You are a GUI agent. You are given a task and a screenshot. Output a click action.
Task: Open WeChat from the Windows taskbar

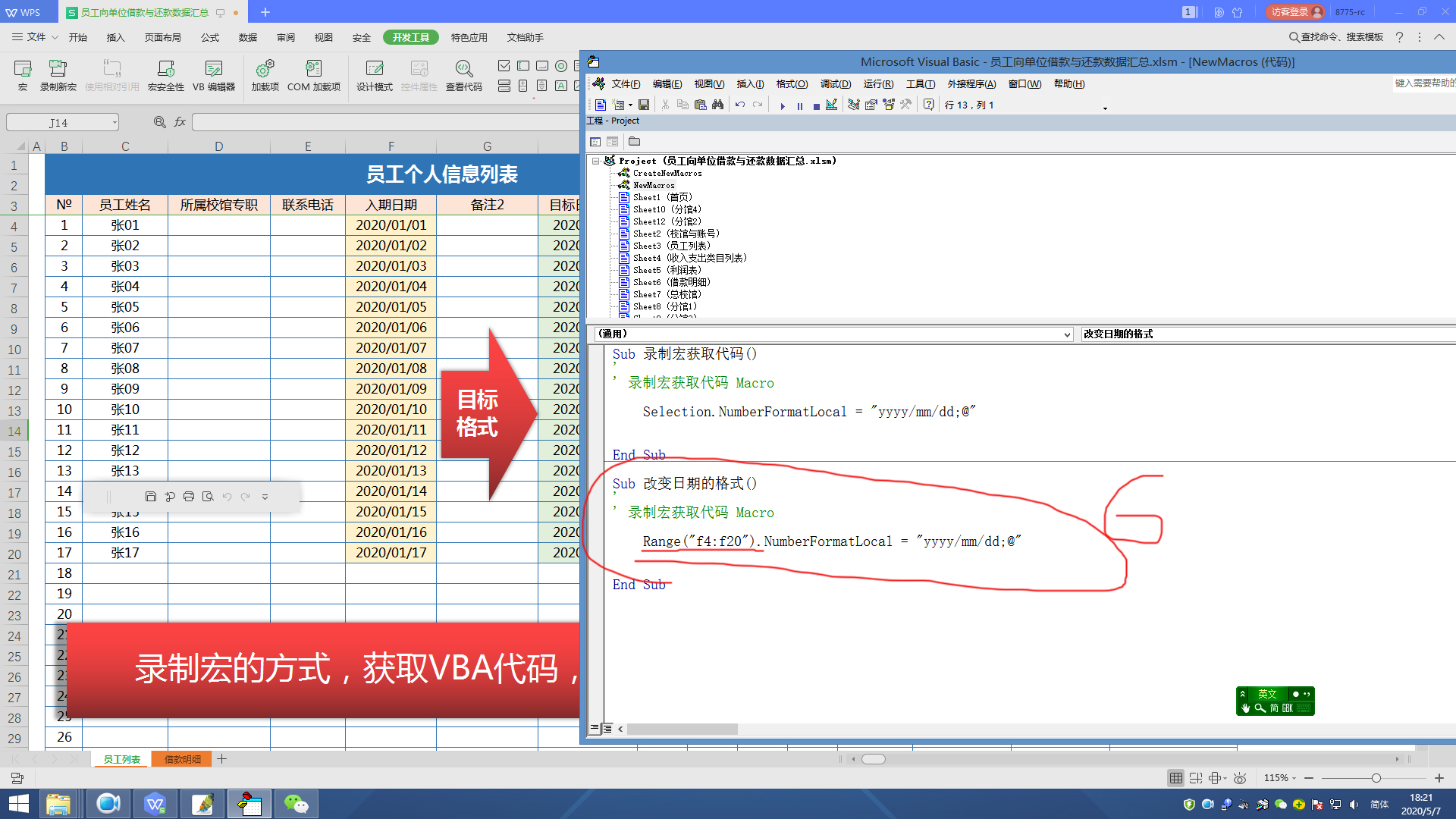click(296, 804)
